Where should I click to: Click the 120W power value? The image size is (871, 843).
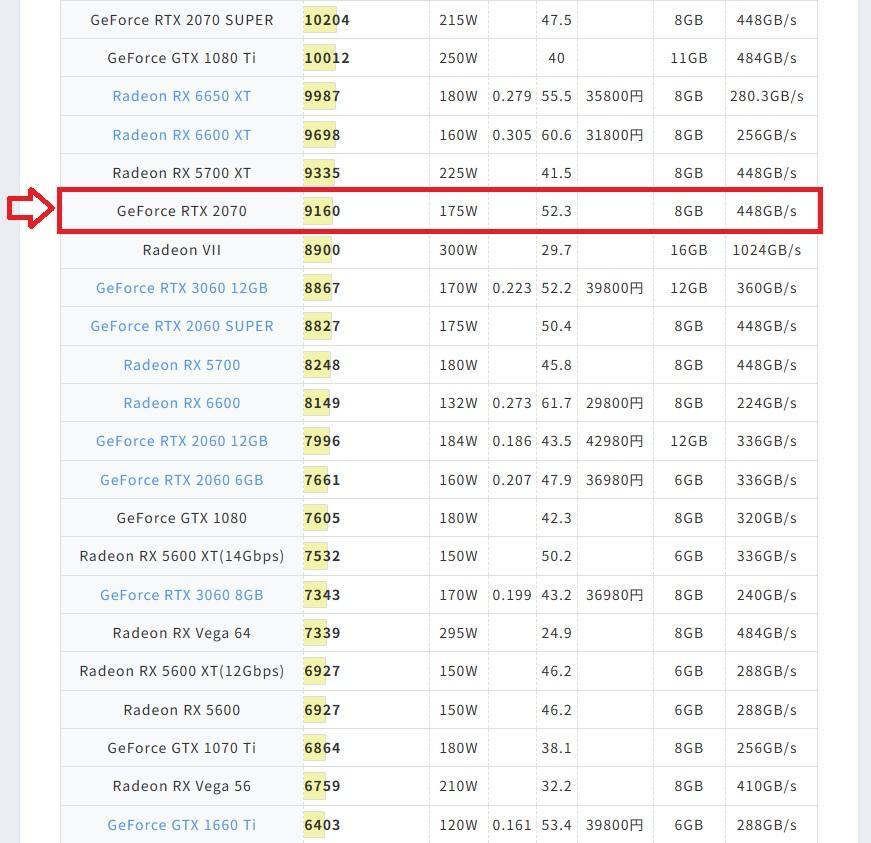point(458,825)
